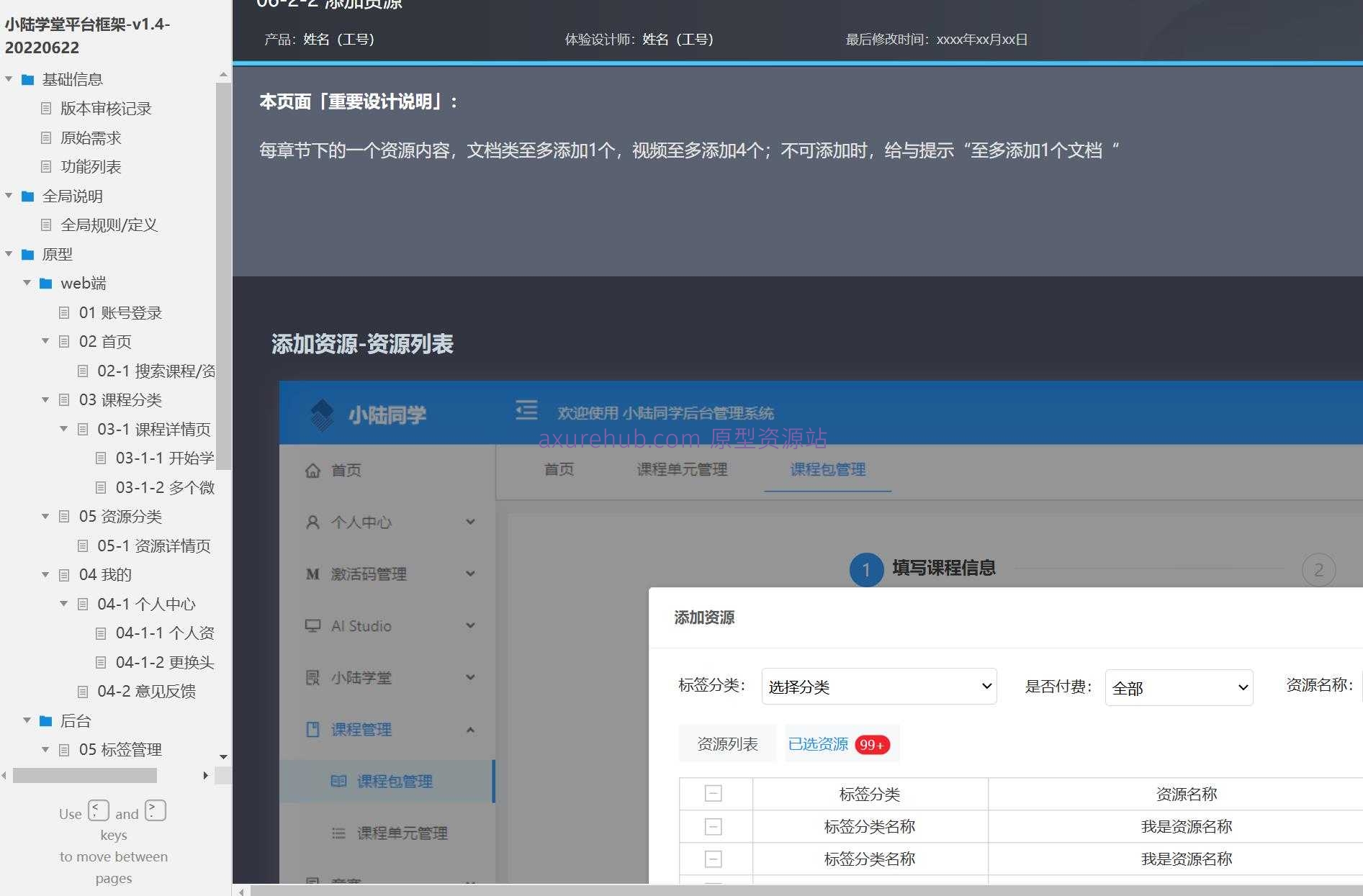This screenshot has height=896, width=1363.
Task: Open the 选择分类 dropdown
Action: click(x=878, y=687)
